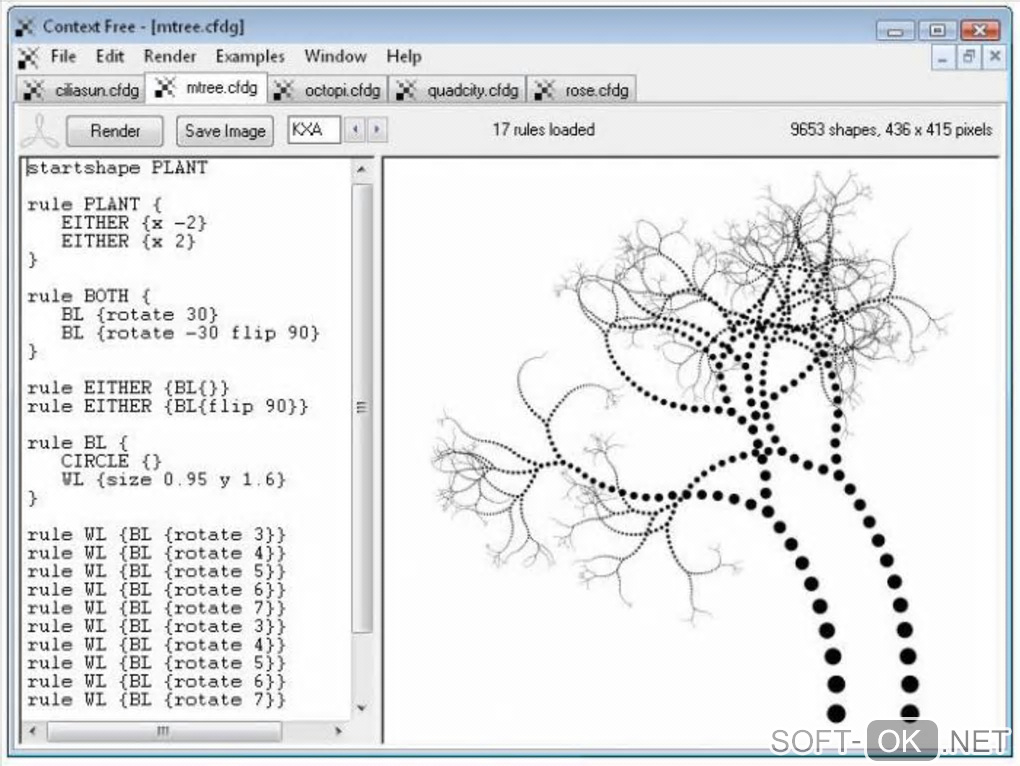The height and width of the screenshot is (766, 1020).
Task: Switch to the octopi.cfdg tab
Action: (329, 90)
